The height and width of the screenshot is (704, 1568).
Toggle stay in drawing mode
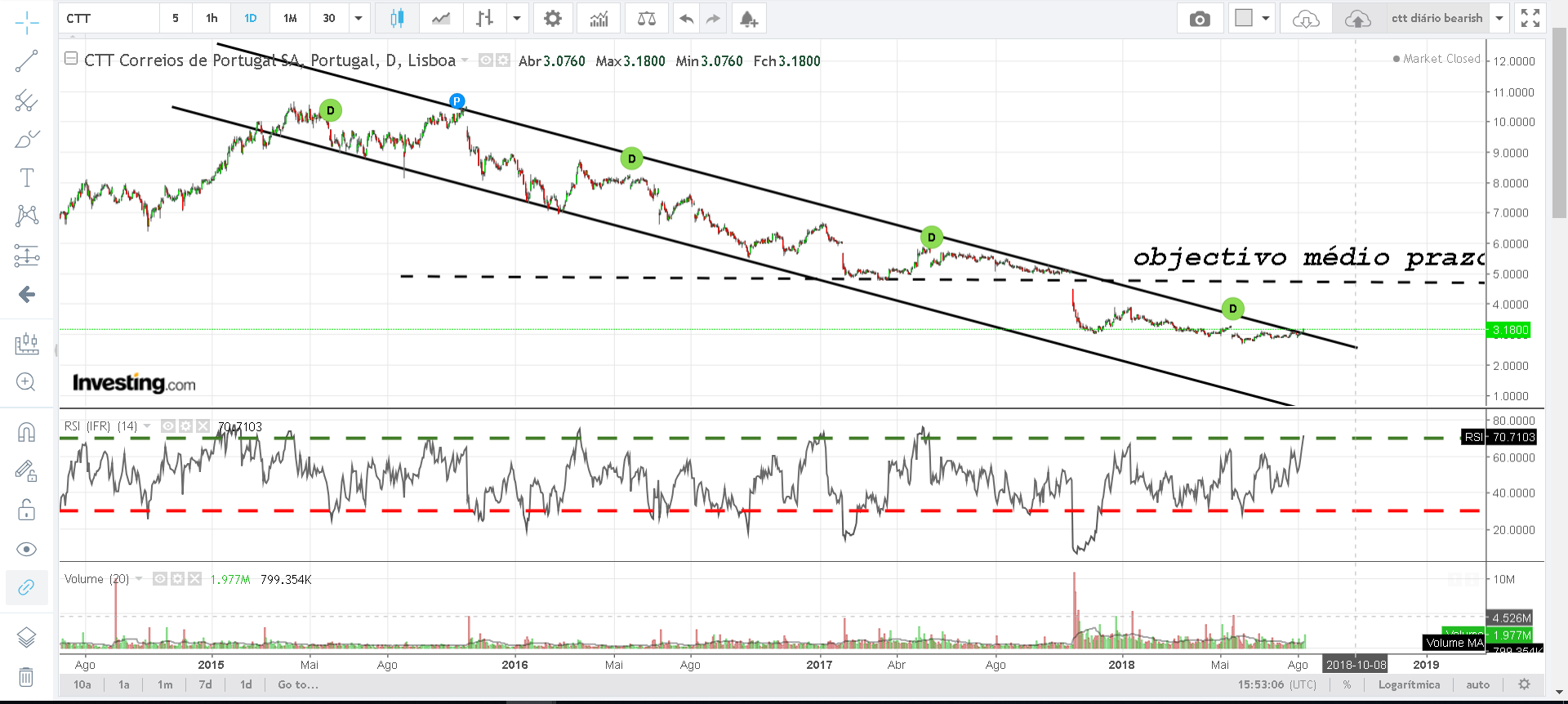click(27, 470)
